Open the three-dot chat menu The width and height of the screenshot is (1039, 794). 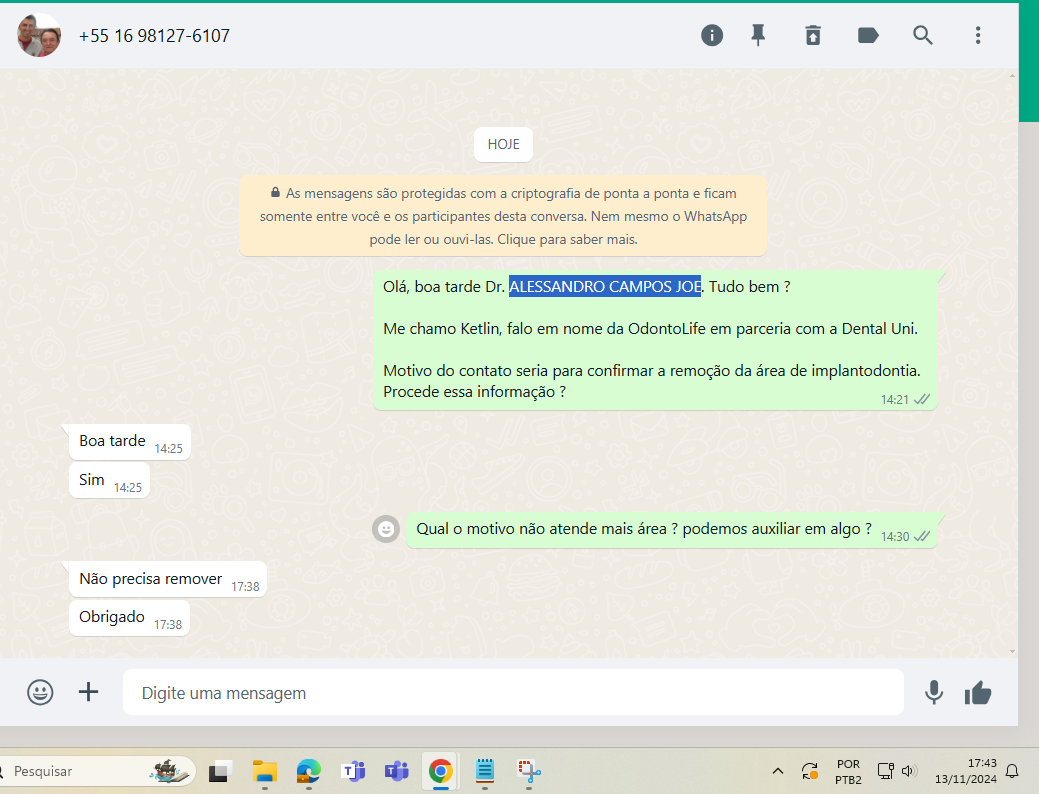click(978, 35)
